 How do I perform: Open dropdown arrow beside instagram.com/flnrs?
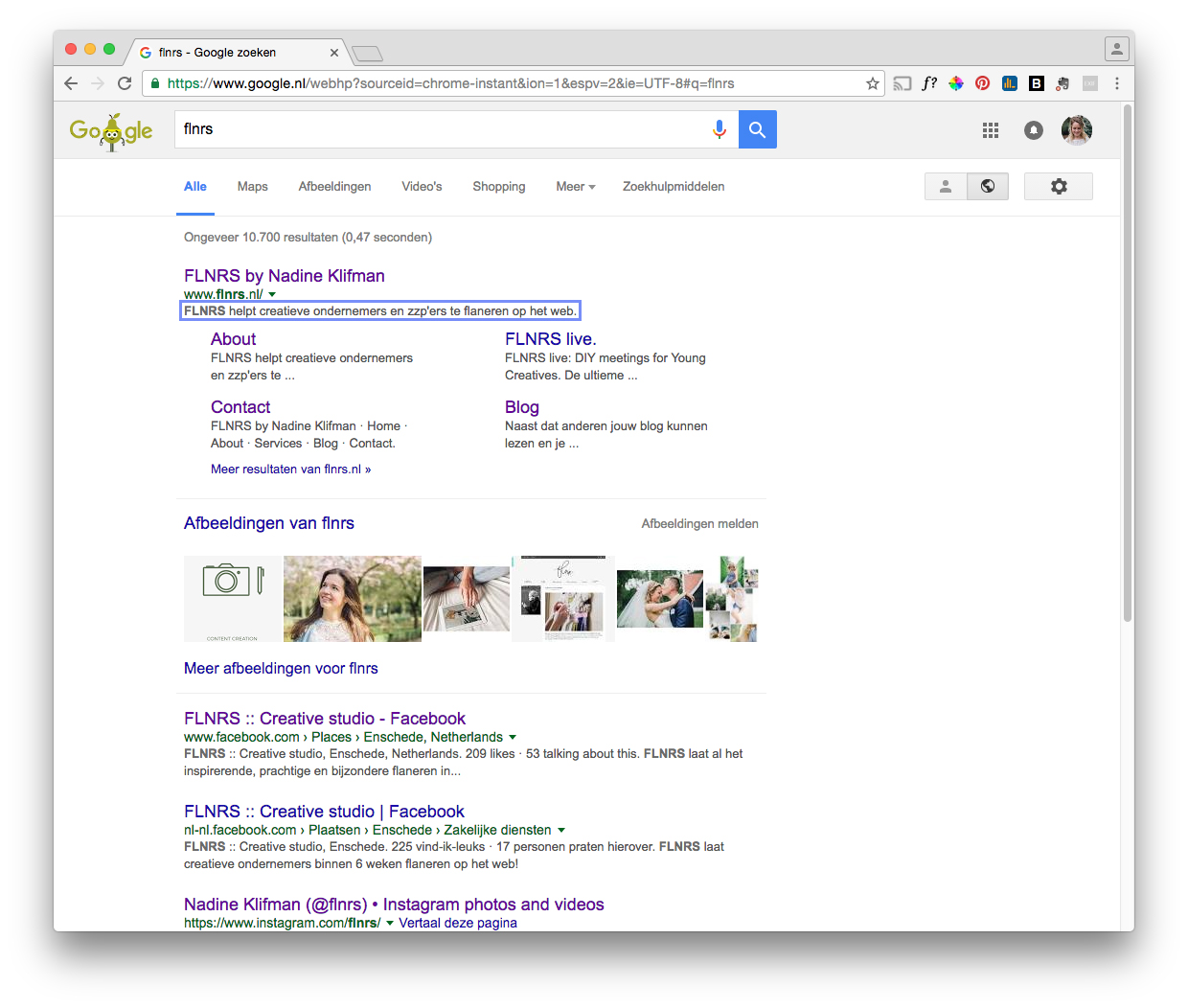point(390,923)
